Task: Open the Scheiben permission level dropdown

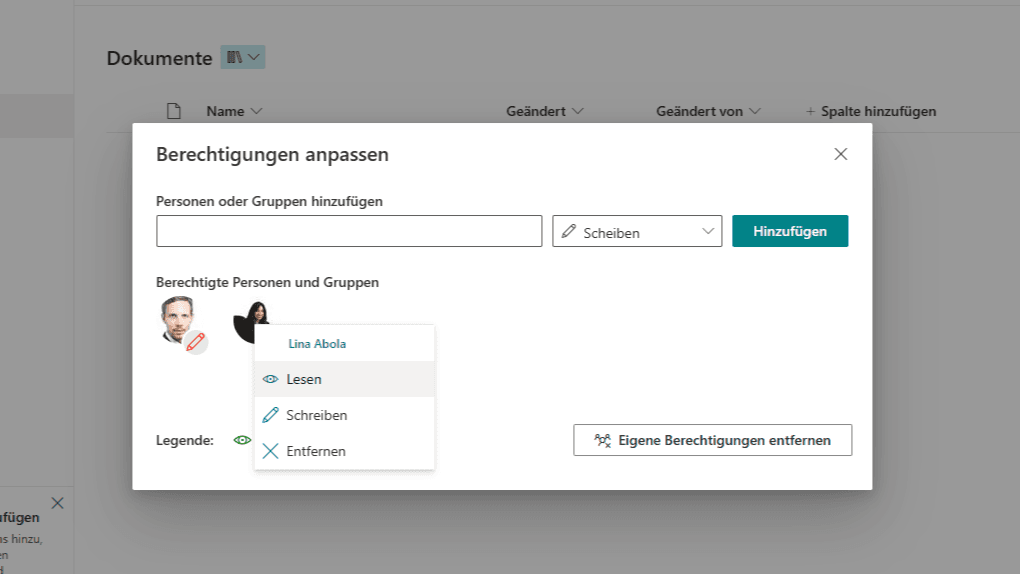Action: [637, 231]
